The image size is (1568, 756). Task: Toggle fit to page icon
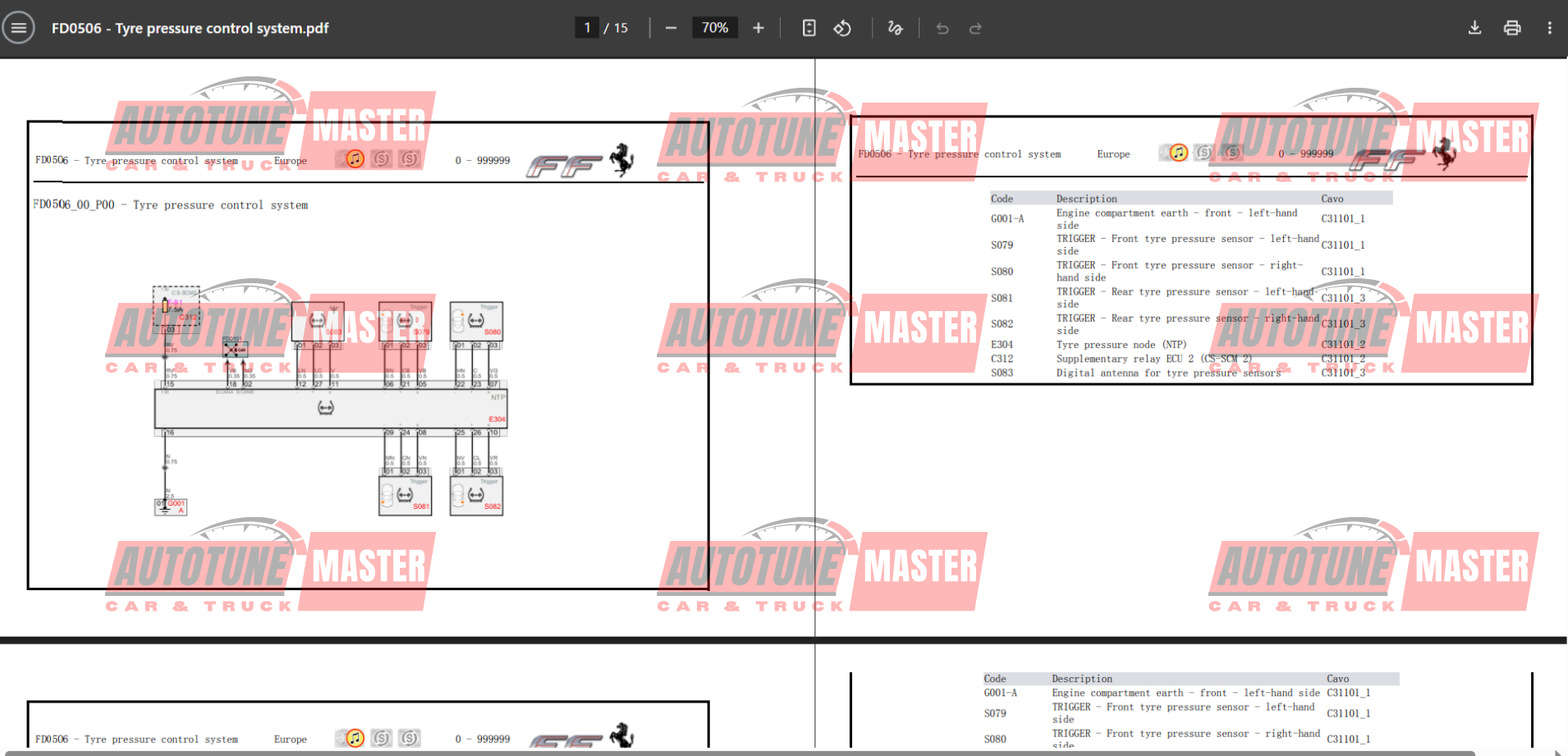[x=809, y=28]
